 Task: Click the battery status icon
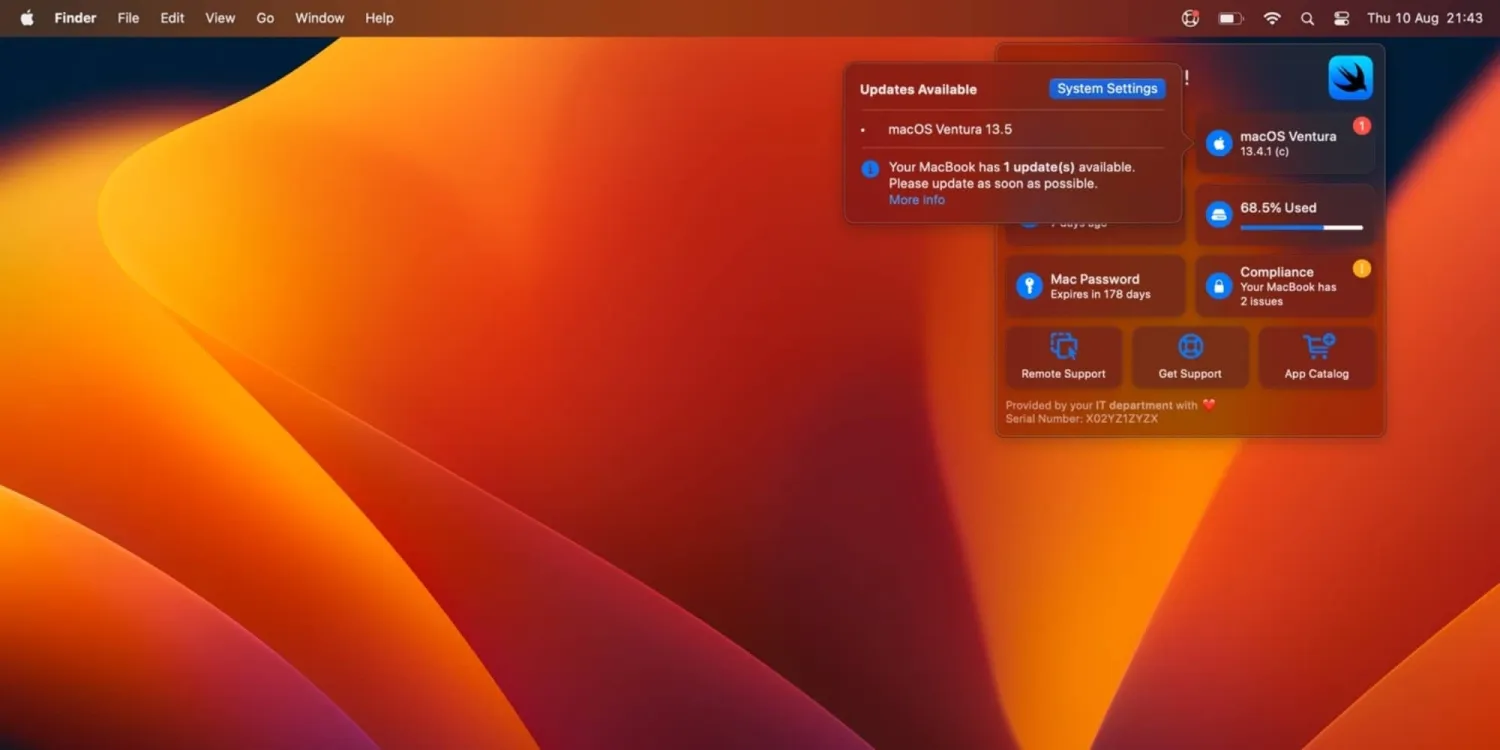(1230, 18)
